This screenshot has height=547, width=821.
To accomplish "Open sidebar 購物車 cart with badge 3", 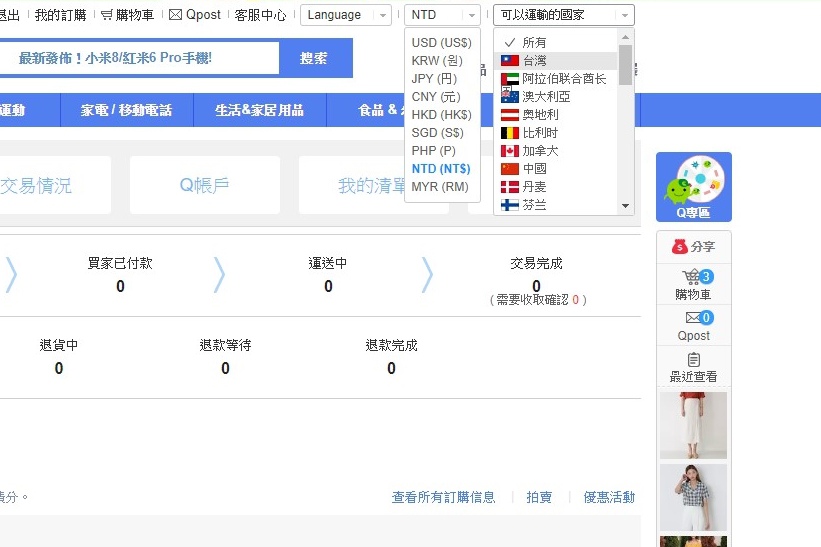I will (x=693, y=285).
